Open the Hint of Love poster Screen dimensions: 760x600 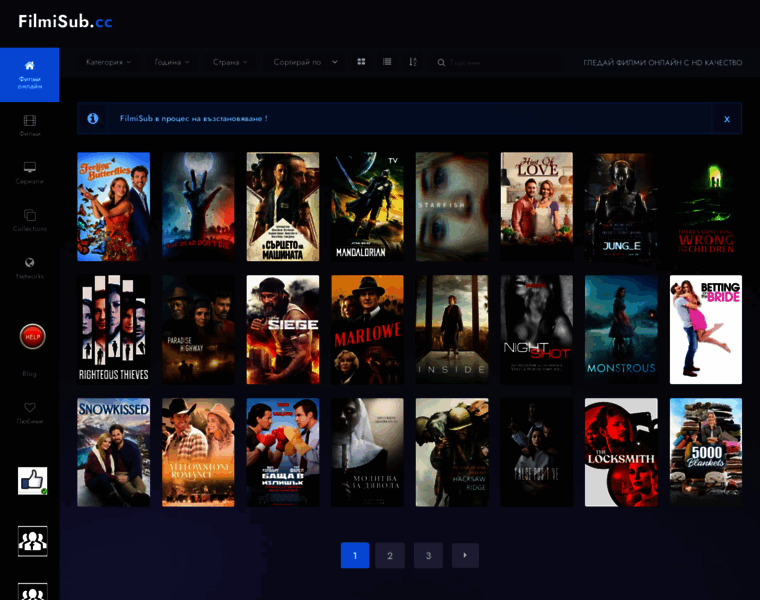537,207
